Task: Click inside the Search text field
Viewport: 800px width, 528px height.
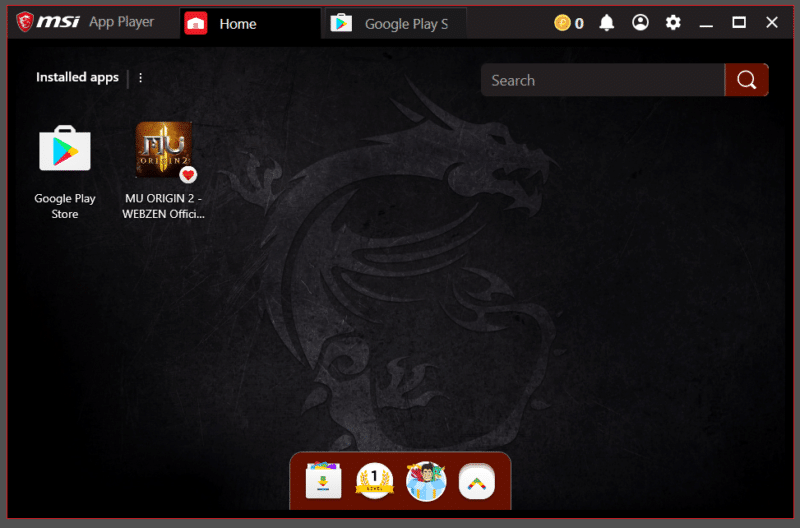Action: click(600, 80)
